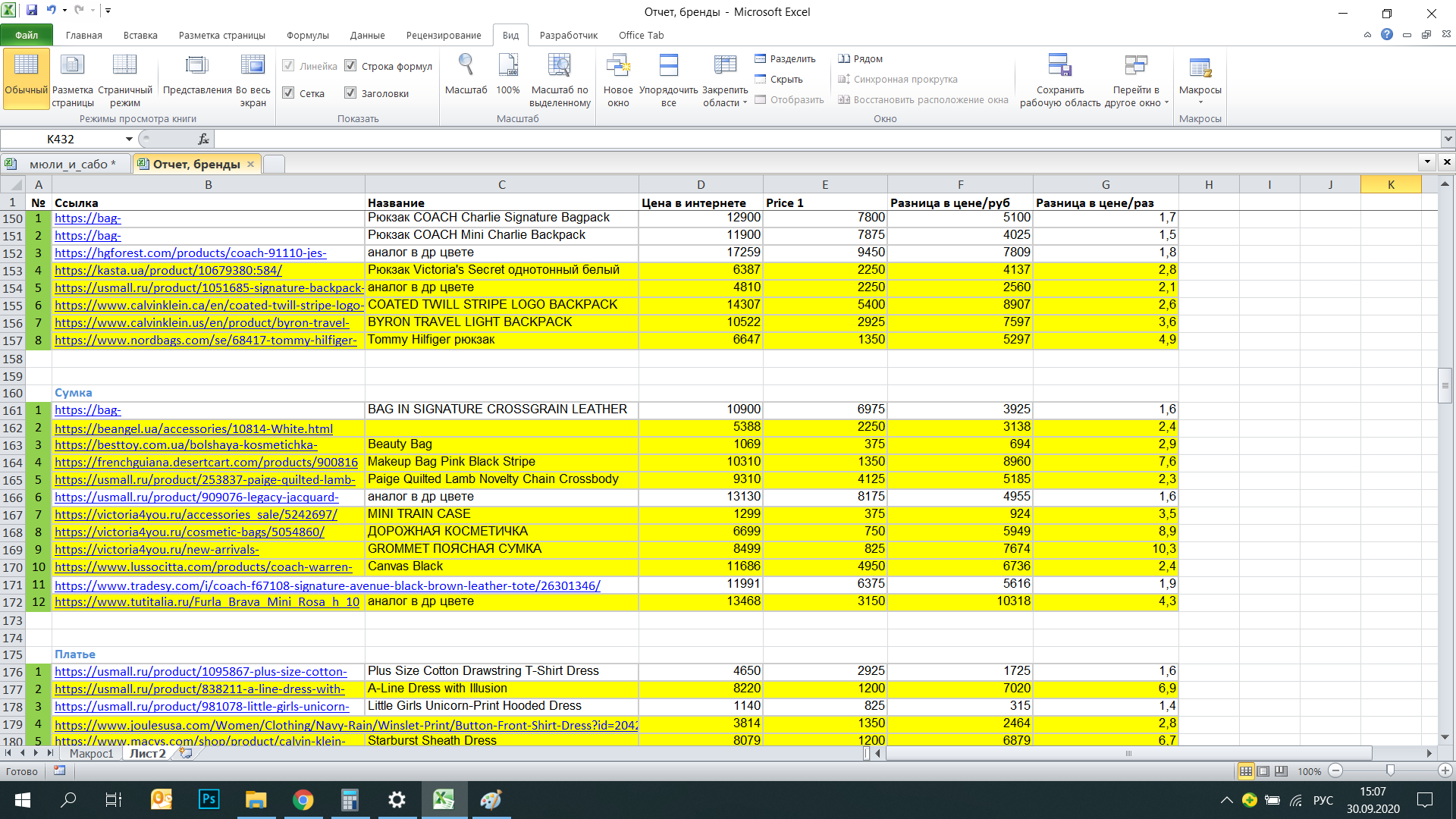Open Custom Views (Представления)
The height and width of the screenshot is (819, 1456).
pos(197,74)
